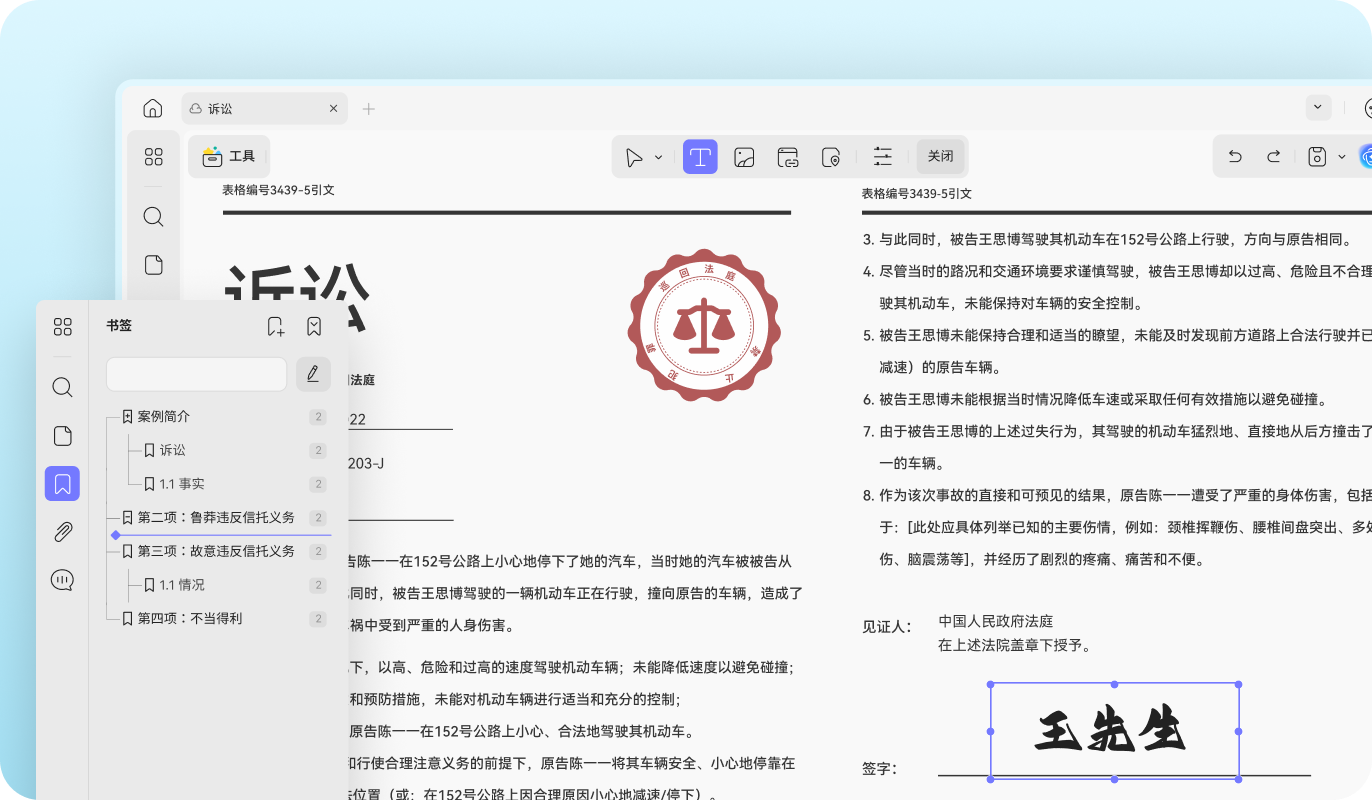
Task: Open page icon in bookmark panel sidebar
Action: click(62, 436)
